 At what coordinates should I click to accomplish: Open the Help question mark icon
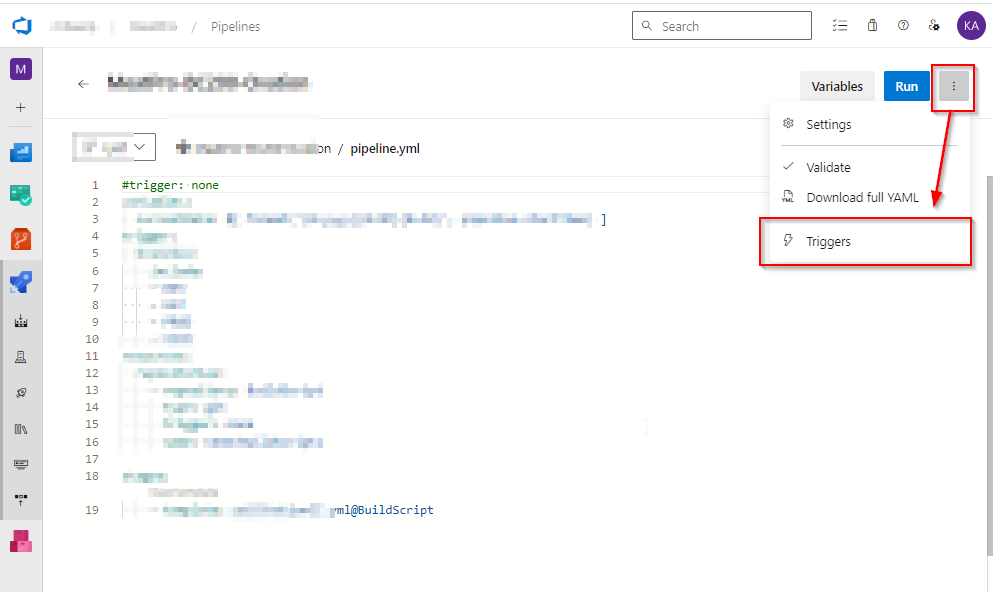click(903, 26)
